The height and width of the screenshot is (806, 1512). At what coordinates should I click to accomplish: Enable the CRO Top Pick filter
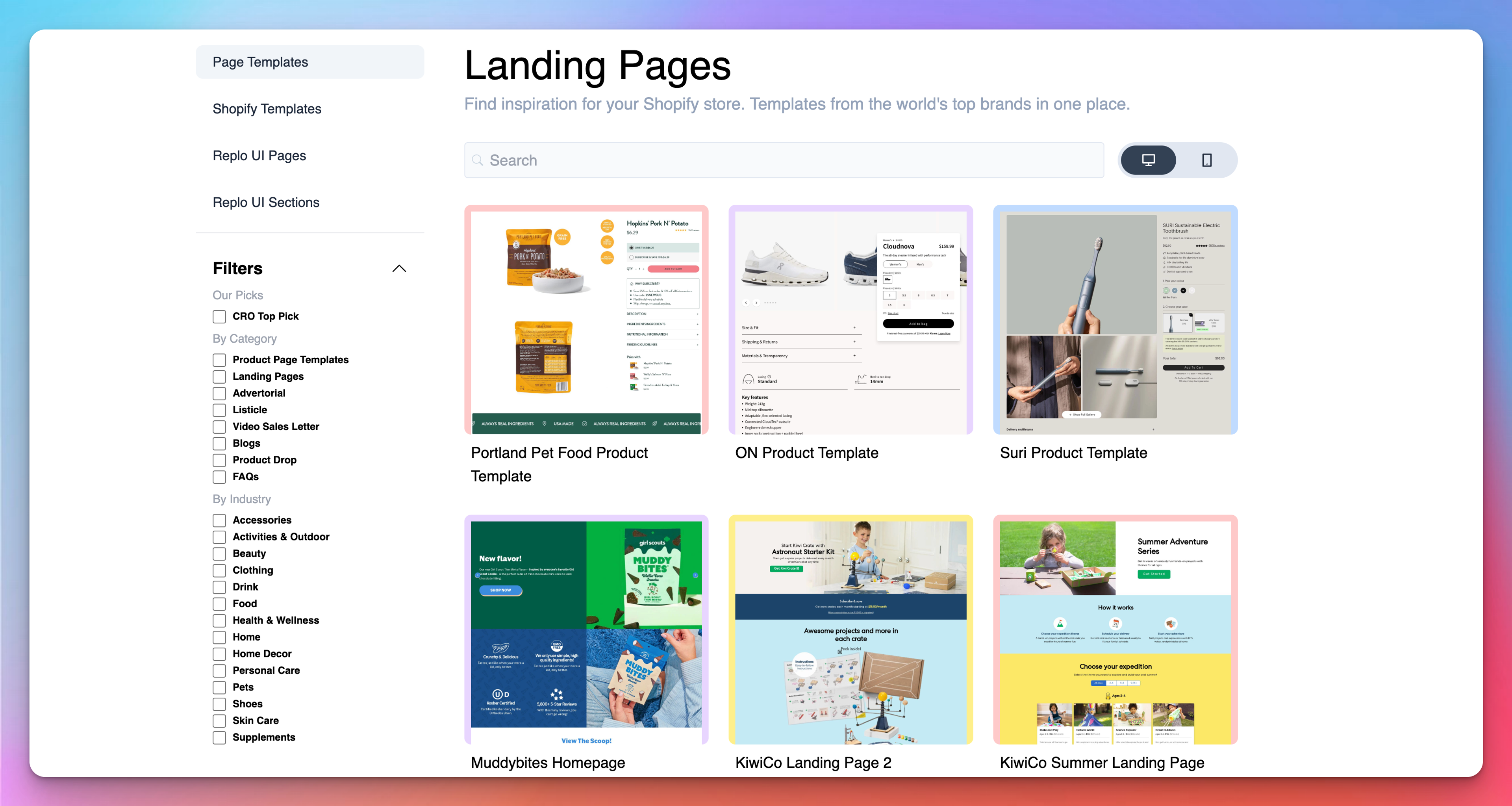tap(220, 316)
